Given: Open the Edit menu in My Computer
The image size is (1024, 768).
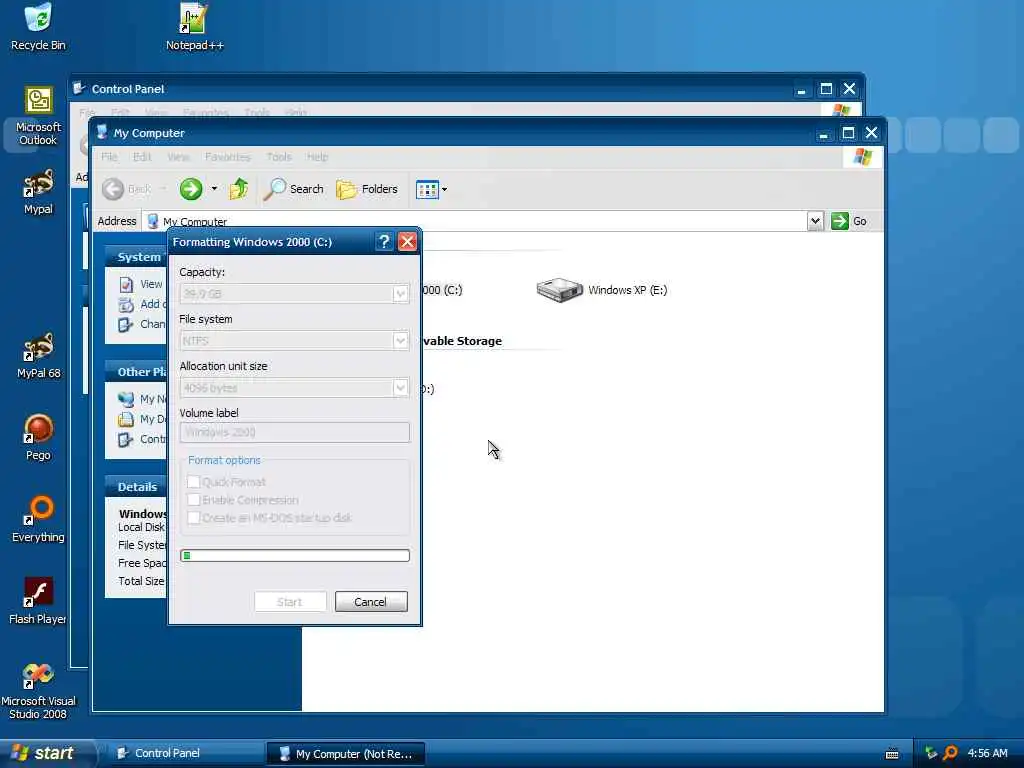Looking at the screenshot, I should [142, 157].
